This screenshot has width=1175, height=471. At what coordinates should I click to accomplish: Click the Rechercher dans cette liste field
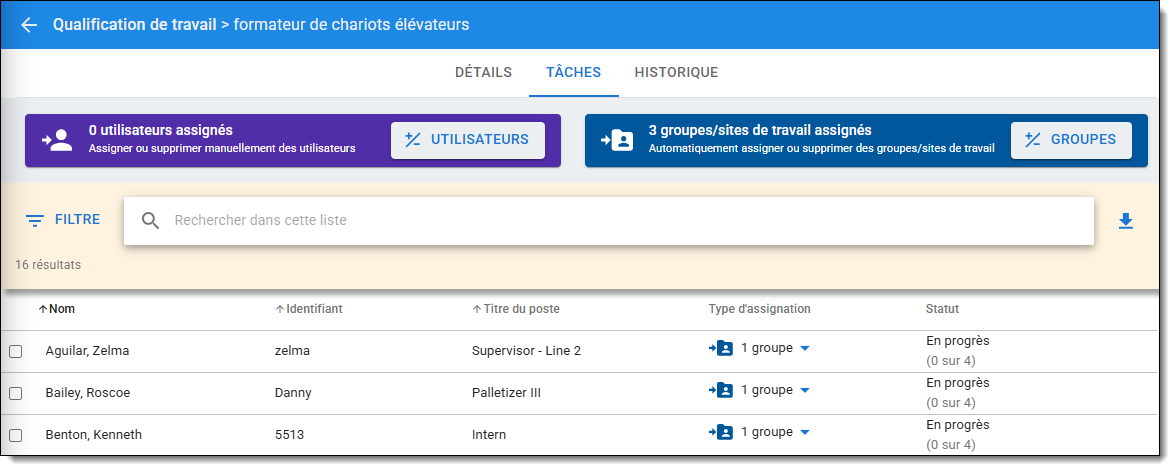620,220
